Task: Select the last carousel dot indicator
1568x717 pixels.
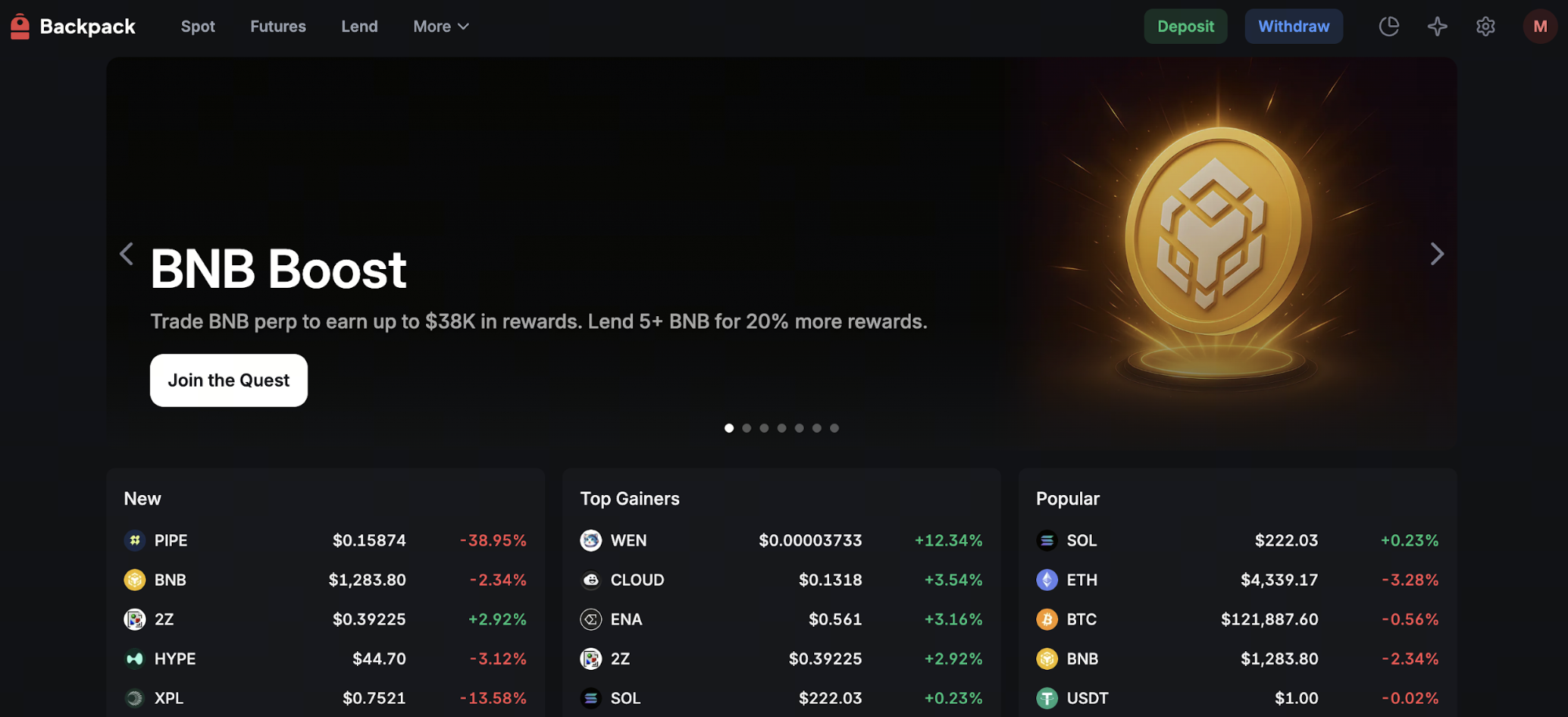Action: click(x=835, y=428)
